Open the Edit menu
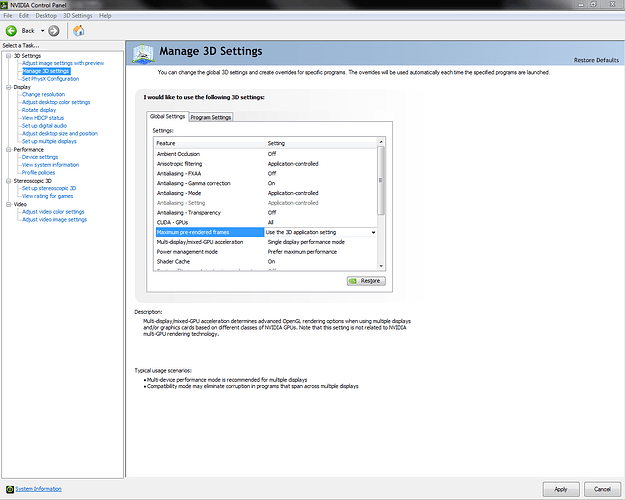This screenshot has height=500, width=625. tap(24, 16)
